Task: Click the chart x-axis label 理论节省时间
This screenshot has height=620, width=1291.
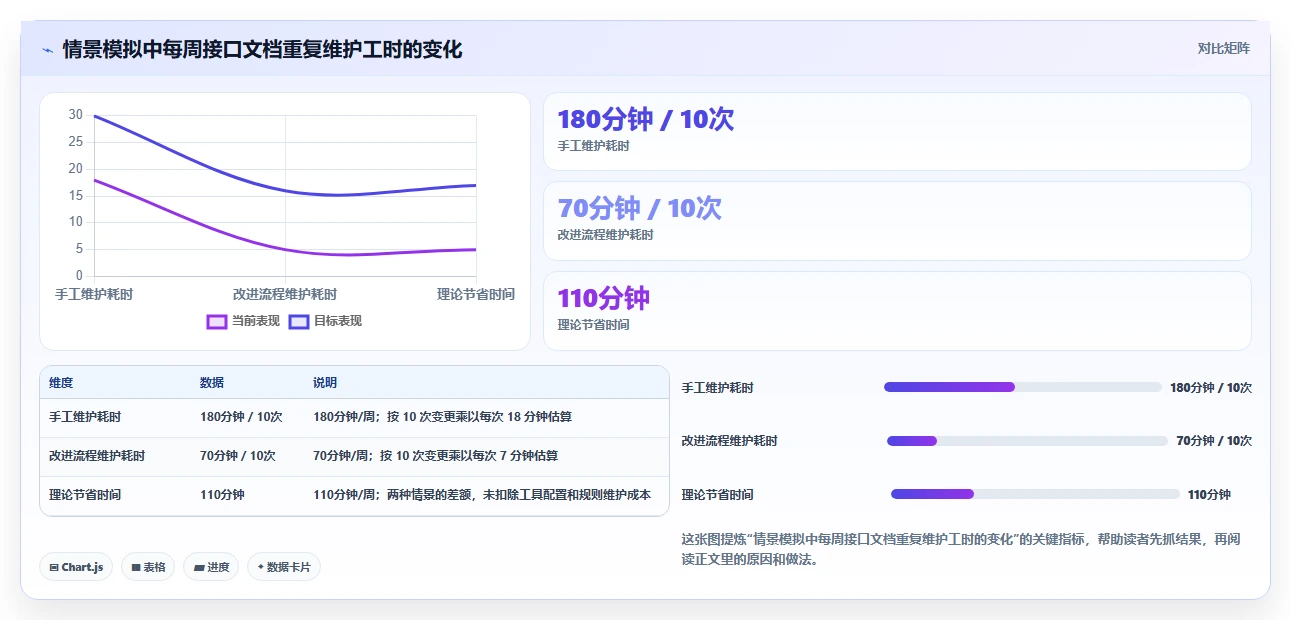Action: [x=476, y=294]
